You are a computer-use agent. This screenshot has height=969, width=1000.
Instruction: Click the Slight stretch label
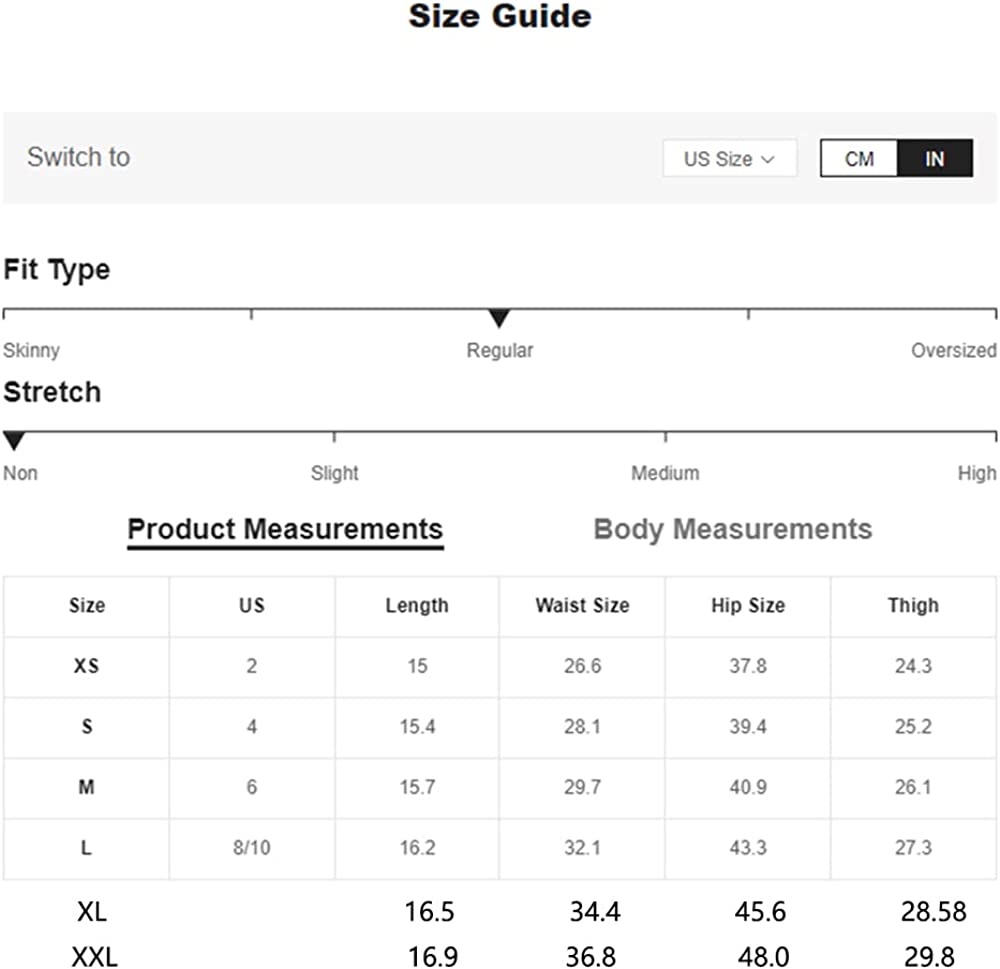coord(334,473)
